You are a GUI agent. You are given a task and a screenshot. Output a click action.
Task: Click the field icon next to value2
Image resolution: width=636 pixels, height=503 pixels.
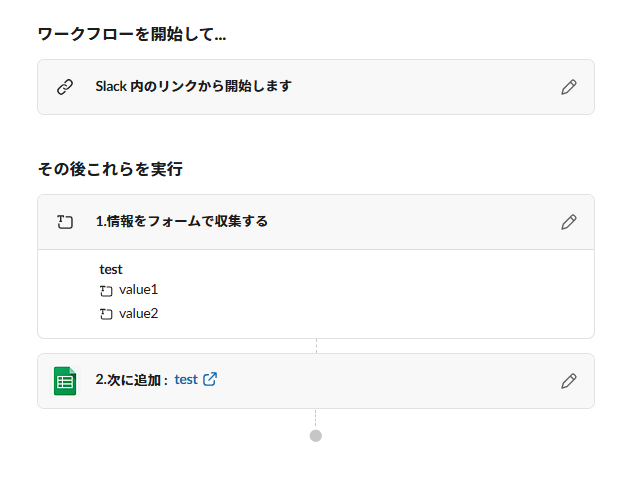(106, 315)
